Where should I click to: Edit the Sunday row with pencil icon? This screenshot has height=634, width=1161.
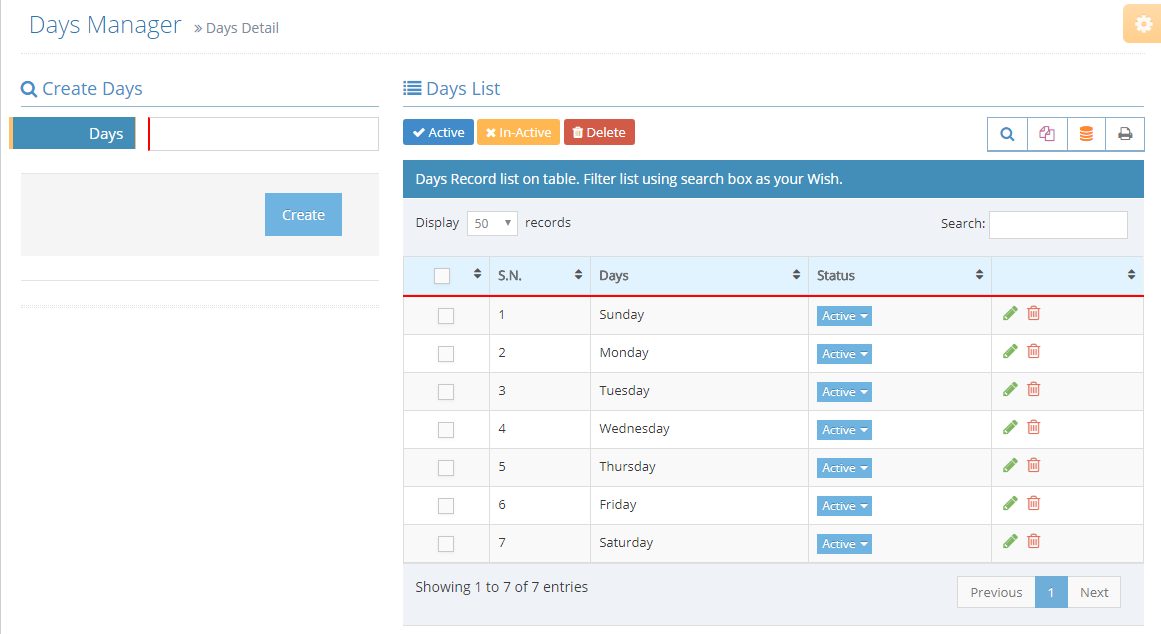pos(1010,314)
